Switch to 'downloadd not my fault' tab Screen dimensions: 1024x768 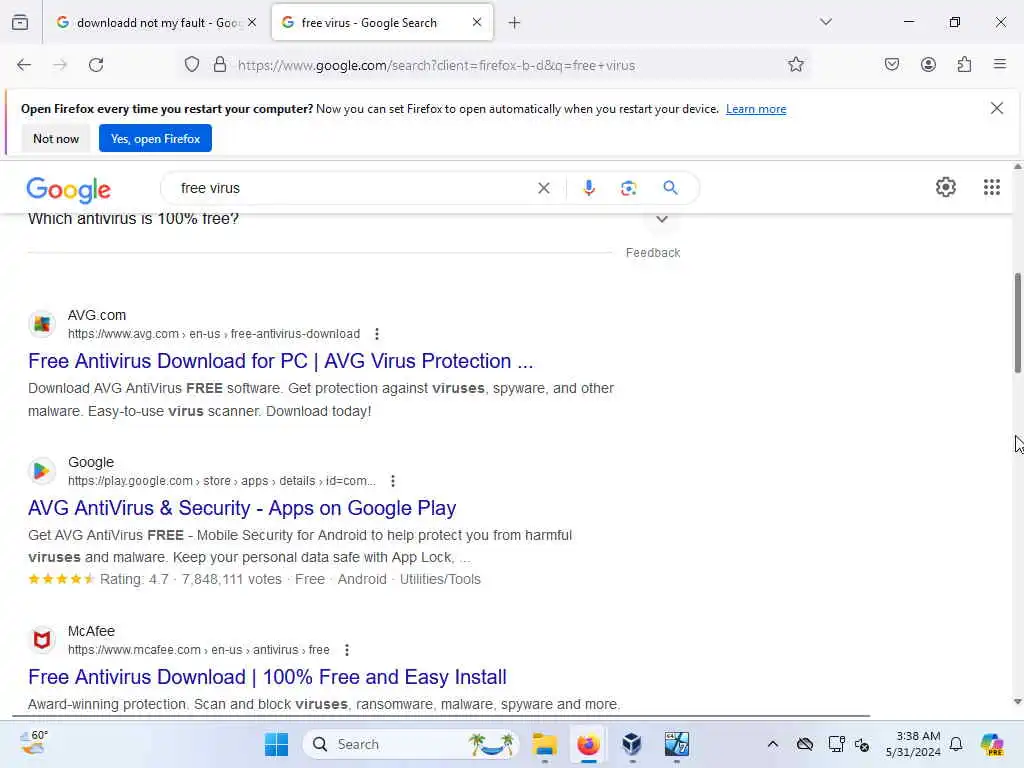click(157, 23)
